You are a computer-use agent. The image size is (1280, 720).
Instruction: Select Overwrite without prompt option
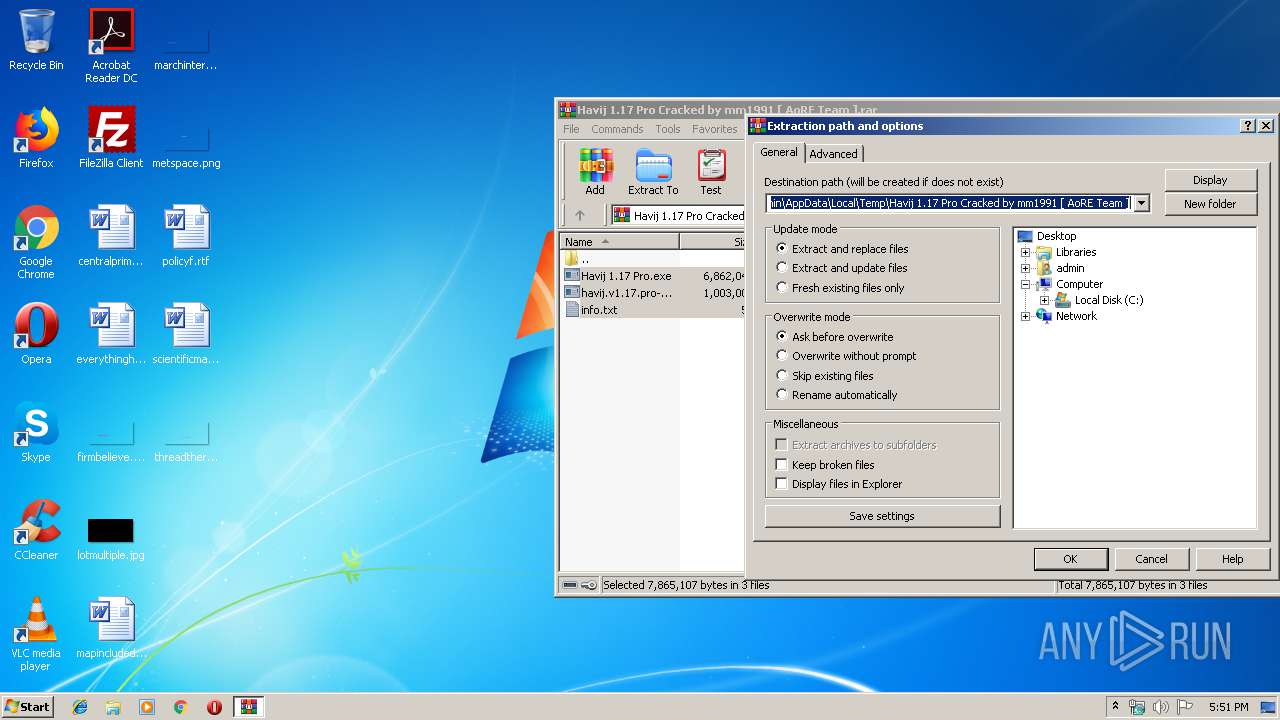pyautogui.click(x=846, y=356)
